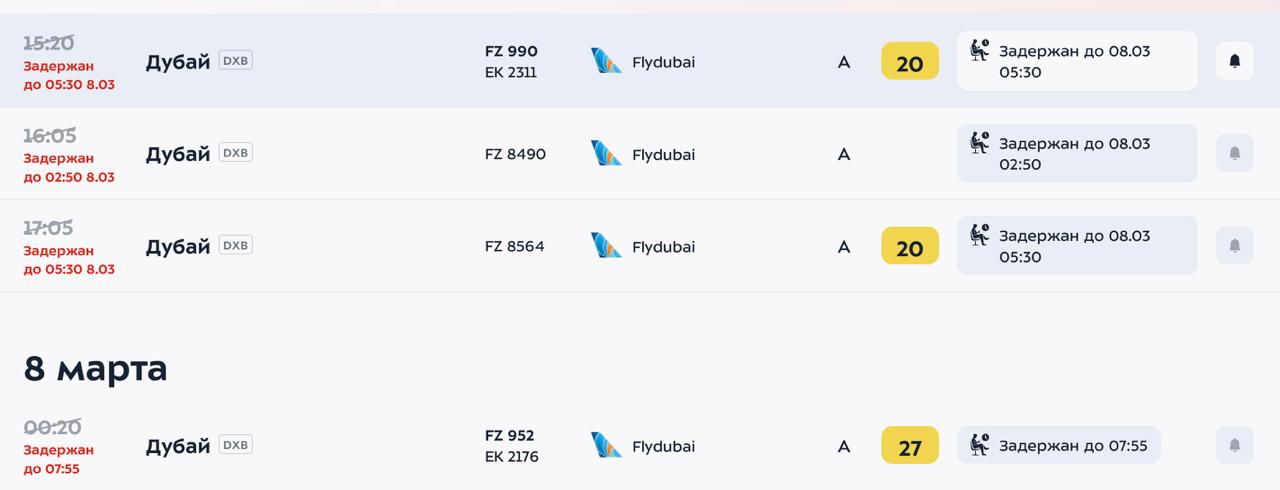This screenshot has height=490, width=1280.
Task: Click Flydubai logo in FZ 8564 row
Action: 606,246
